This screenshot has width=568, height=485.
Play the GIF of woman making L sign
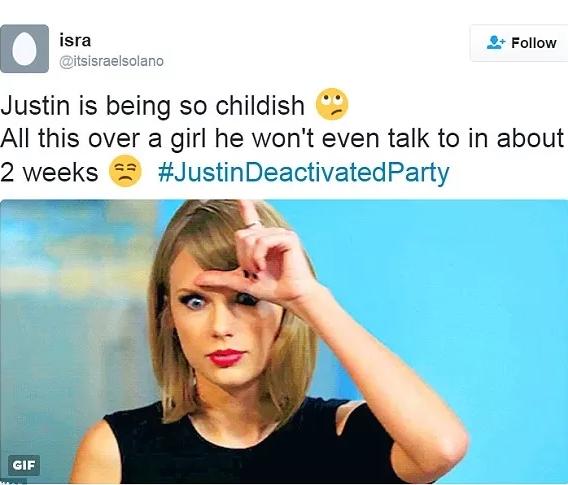[x=284, y=342]
